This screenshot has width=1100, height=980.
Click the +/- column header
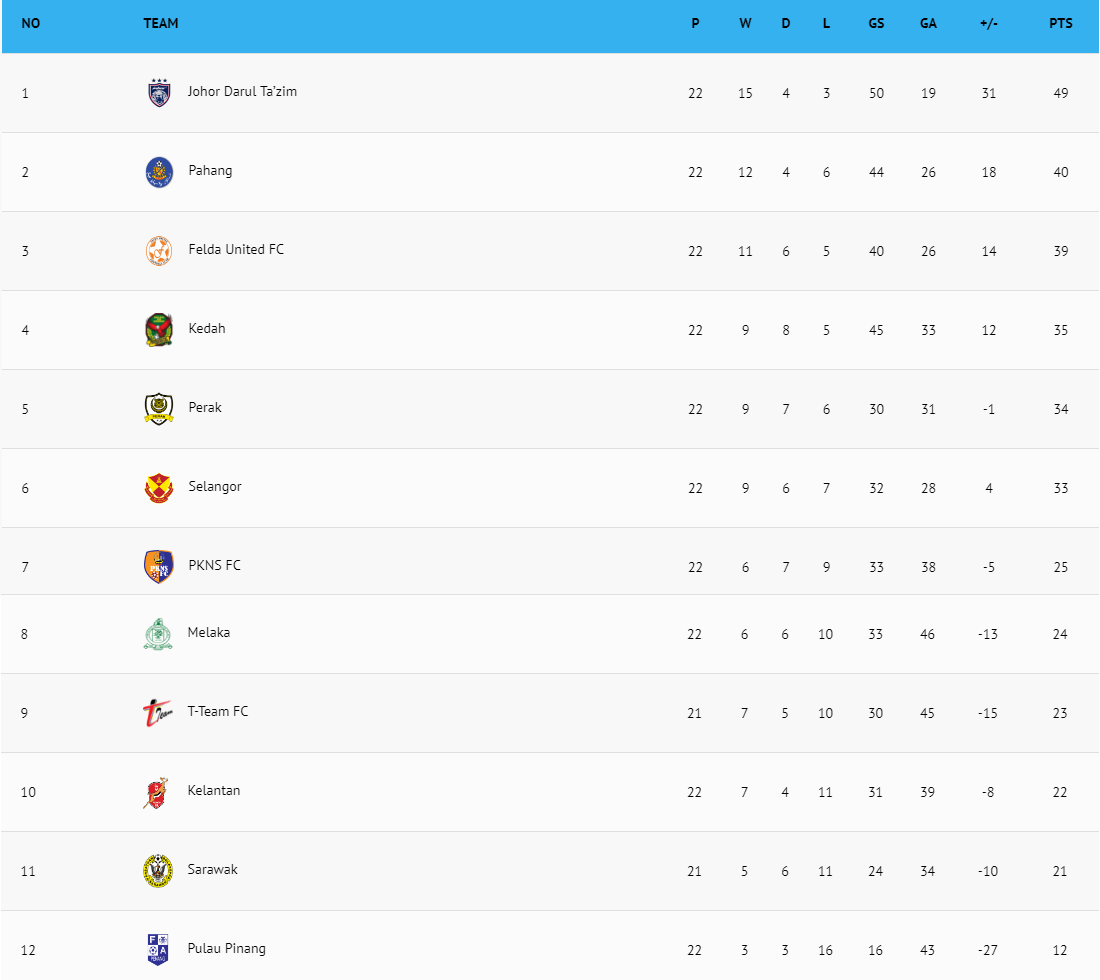[x=988, y=24]
